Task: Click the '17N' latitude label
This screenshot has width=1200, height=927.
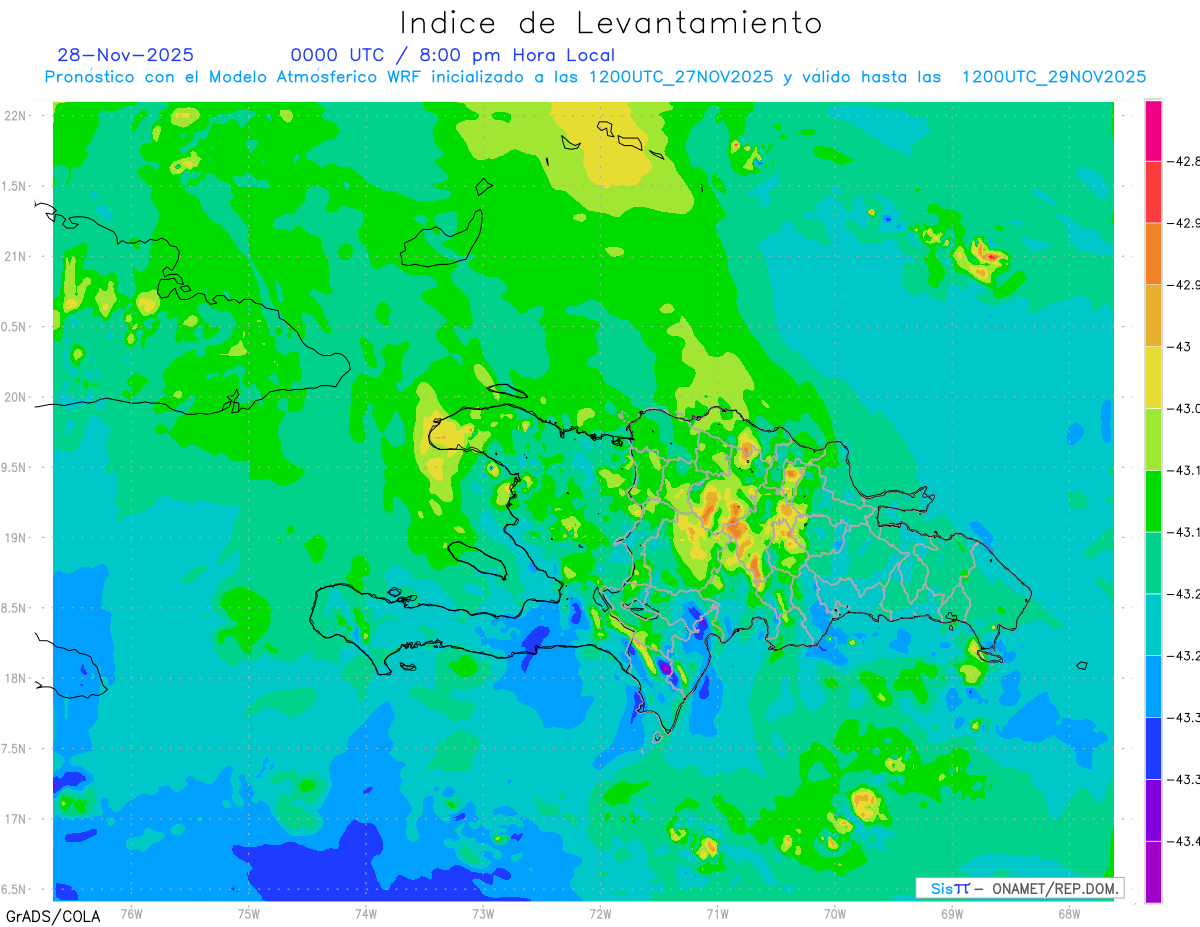Action: click(x=16, y=819)
